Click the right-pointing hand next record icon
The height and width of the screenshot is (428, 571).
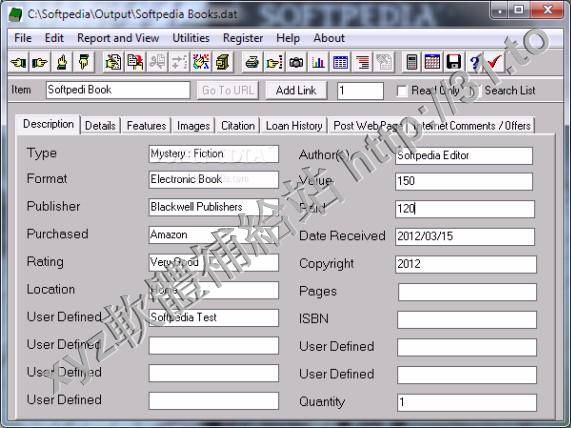pos(40,62)
